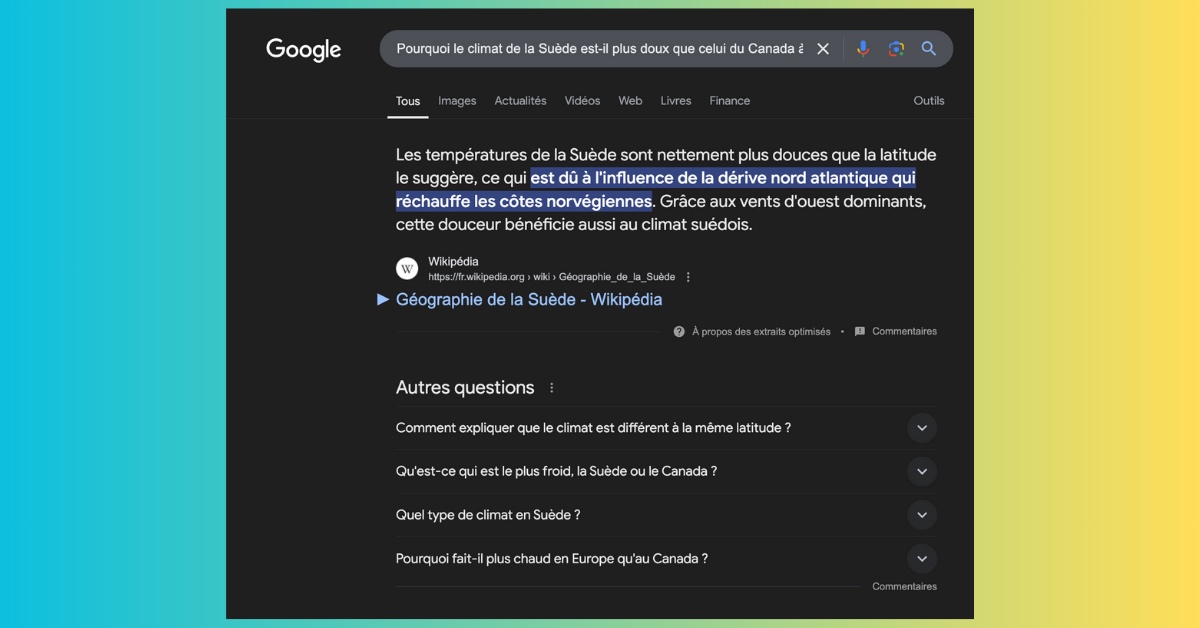Open the Outils search tools

(x=929, y=101)
